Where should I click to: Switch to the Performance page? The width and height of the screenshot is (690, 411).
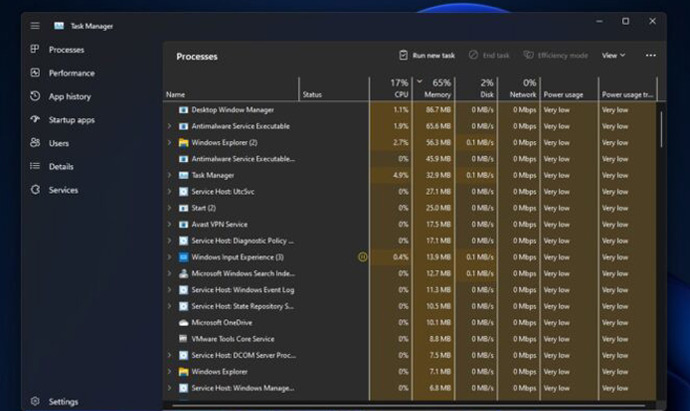71,73
